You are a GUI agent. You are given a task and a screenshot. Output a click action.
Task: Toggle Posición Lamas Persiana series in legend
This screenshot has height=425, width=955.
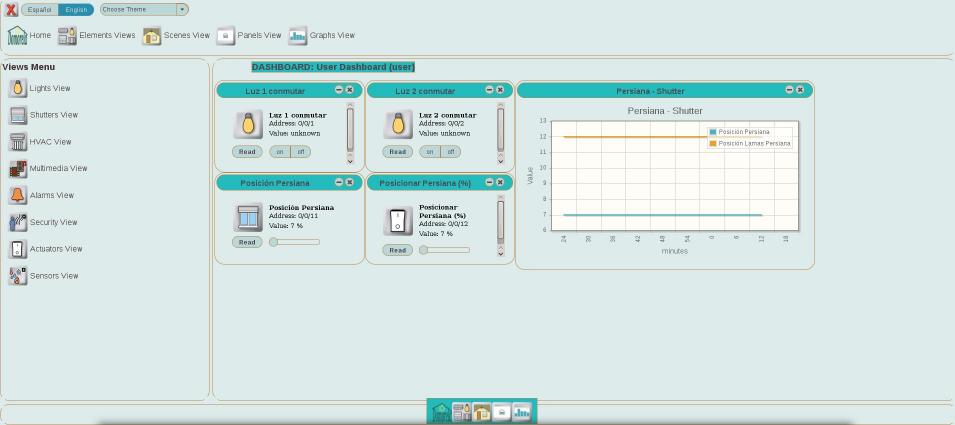pos(750,144)
